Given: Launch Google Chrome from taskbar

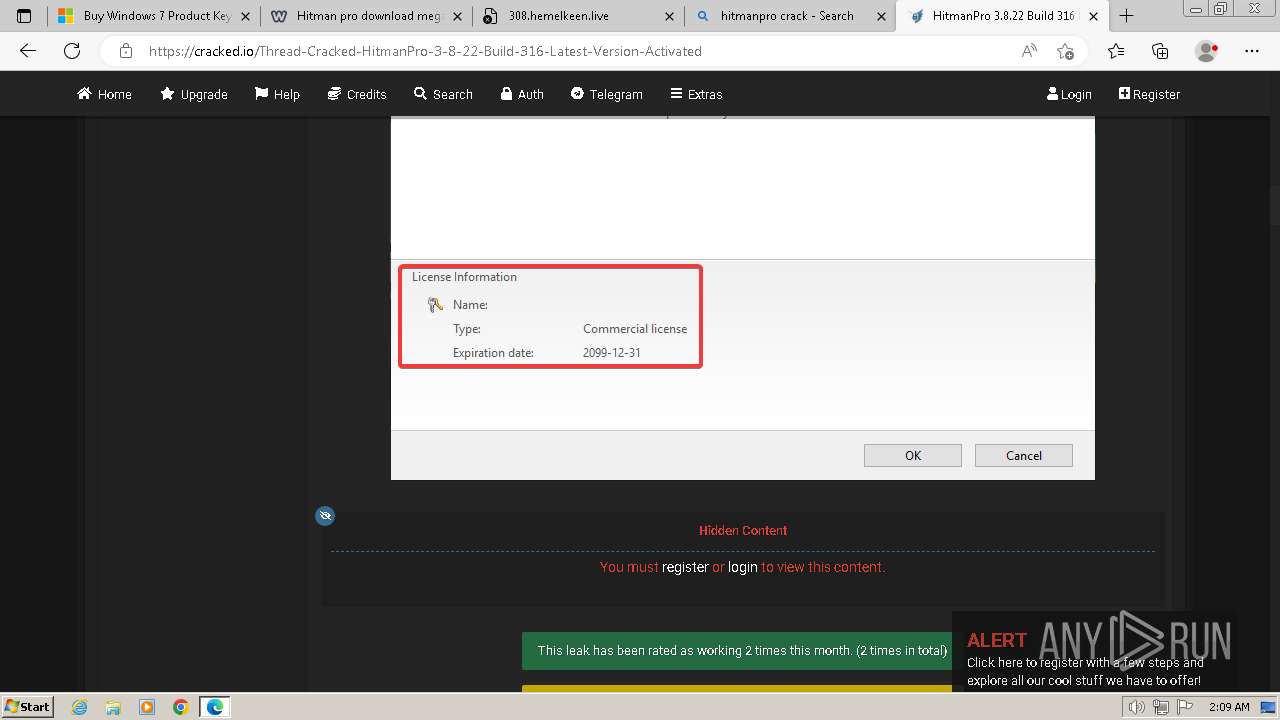Looking at the screenshot, I should point(180,707).
